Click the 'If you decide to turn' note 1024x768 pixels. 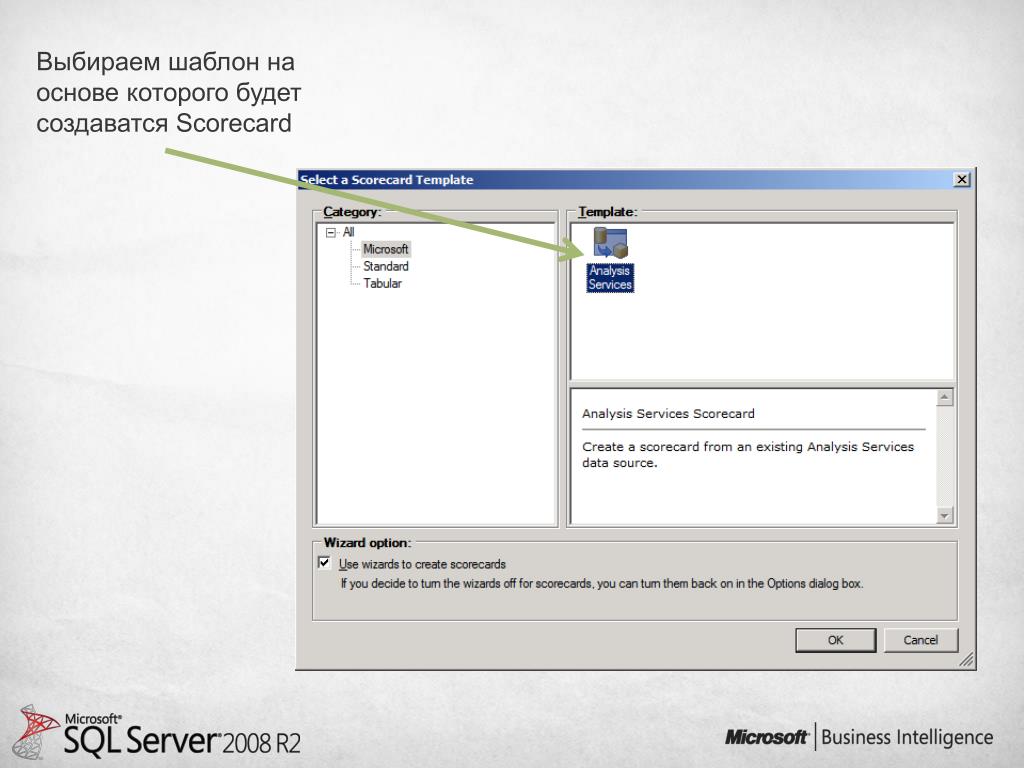601,583
